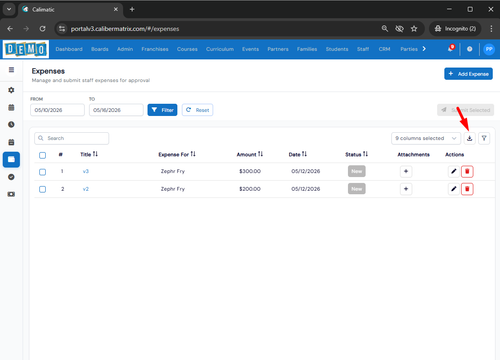Open the v2 expense link
Screen dimensions: 500x360
coord(86,189)
